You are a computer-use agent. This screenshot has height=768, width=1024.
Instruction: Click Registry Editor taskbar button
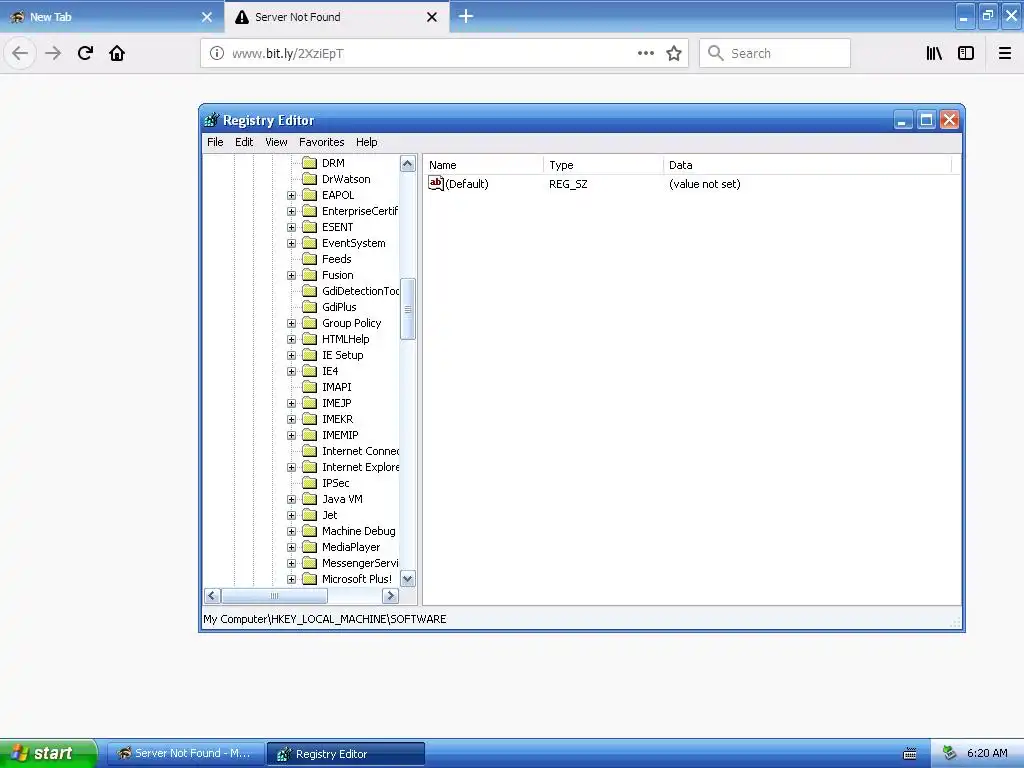[346, 754]
